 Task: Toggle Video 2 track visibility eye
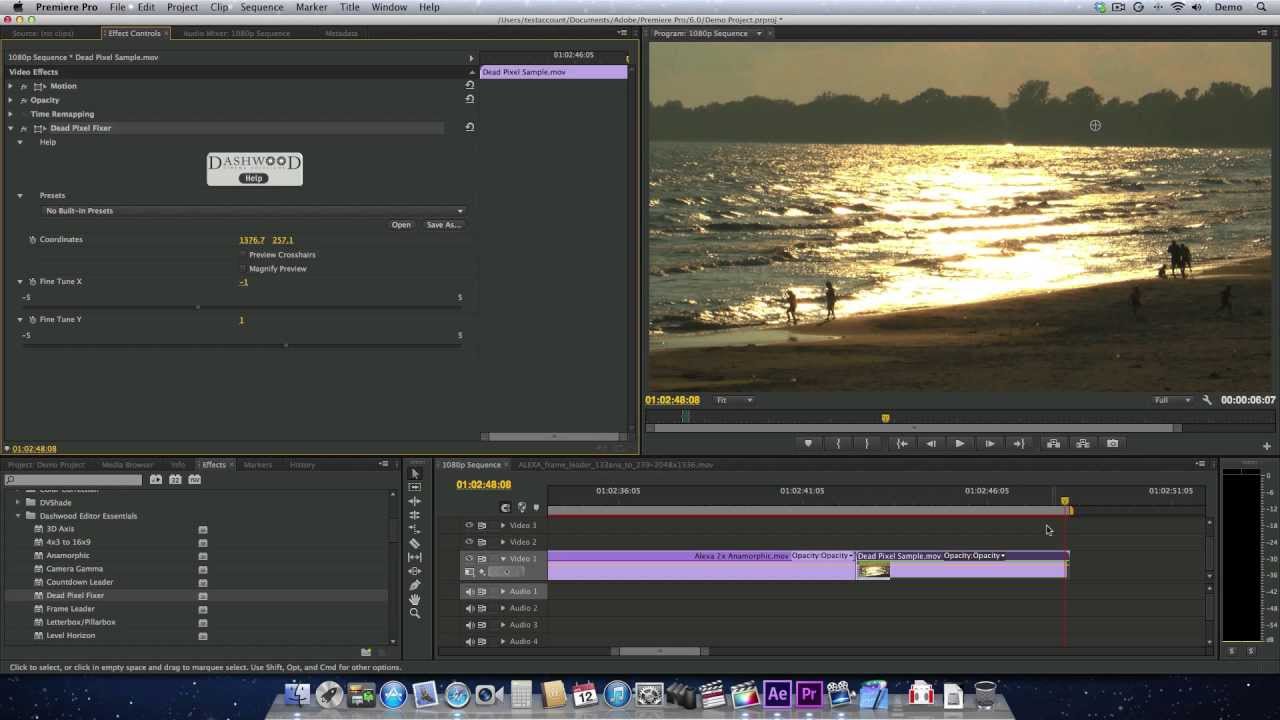(x=469, y=542)
